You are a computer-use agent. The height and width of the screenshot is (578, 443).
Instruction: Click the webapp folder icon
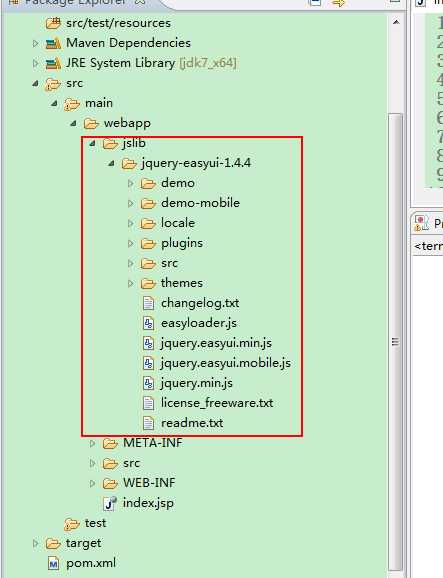tap(91, 123)
